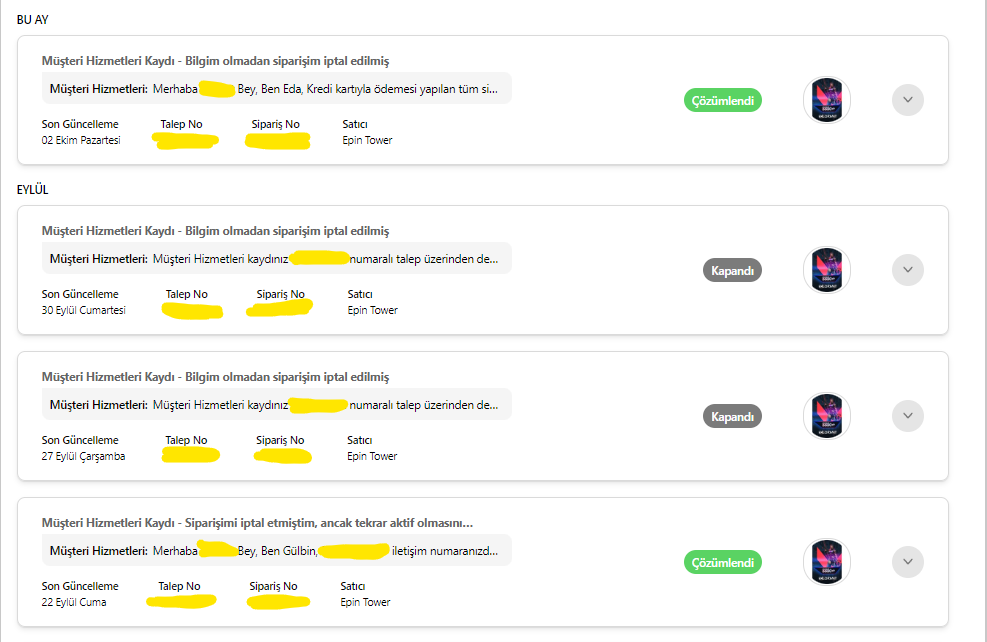Open chevron on 27 Eylül Çarşamba record

[907, 416]
